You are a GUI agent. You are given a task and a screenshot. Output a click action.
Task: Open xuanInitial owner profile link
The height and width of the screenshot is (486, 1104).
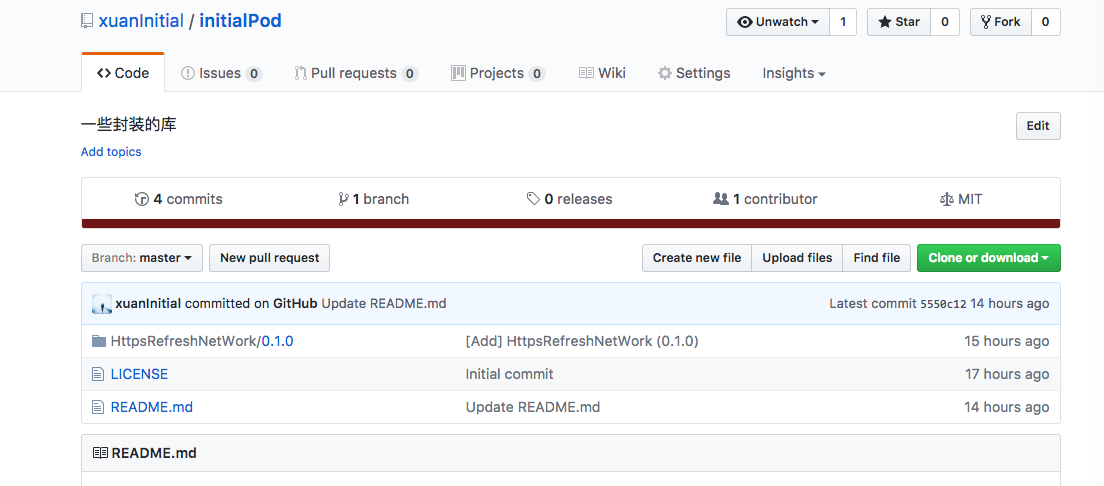click(x=141, y=21)
